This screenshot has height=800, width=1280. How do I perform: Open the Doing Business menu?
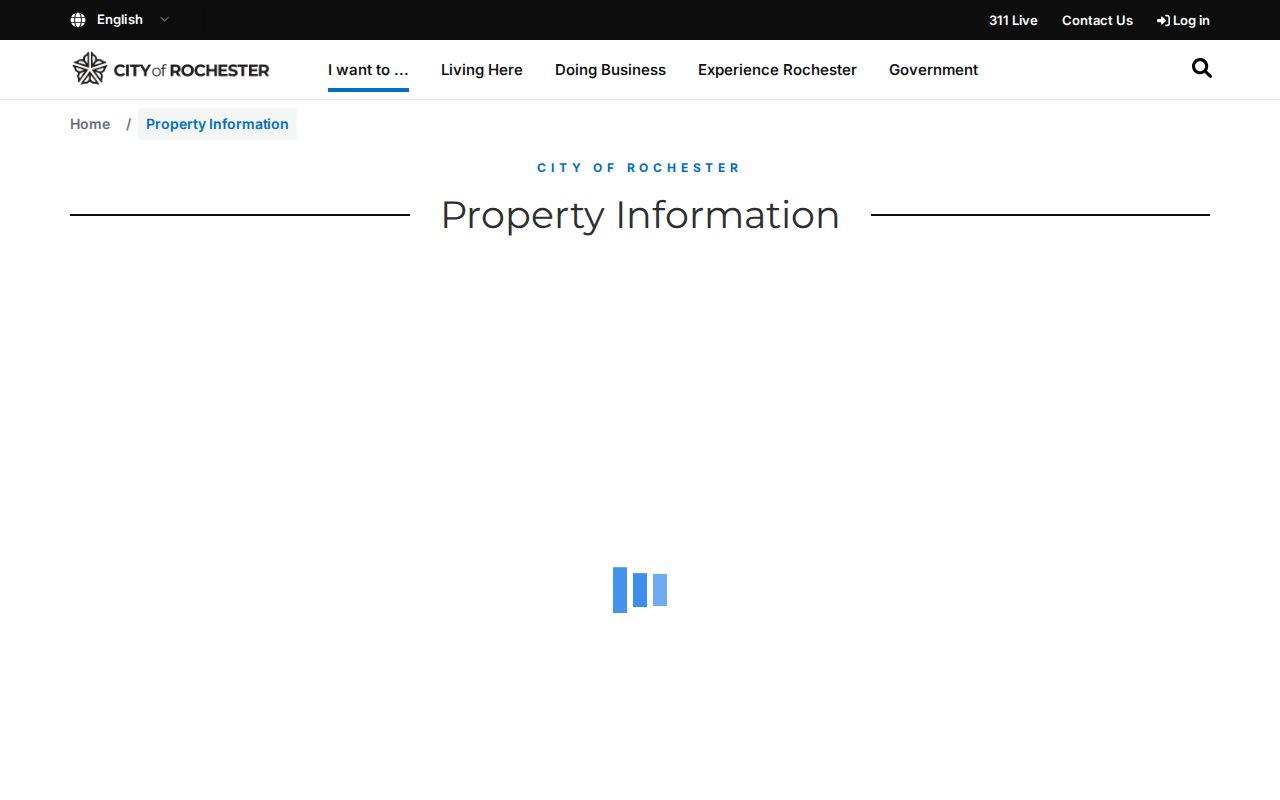point(610,70)
